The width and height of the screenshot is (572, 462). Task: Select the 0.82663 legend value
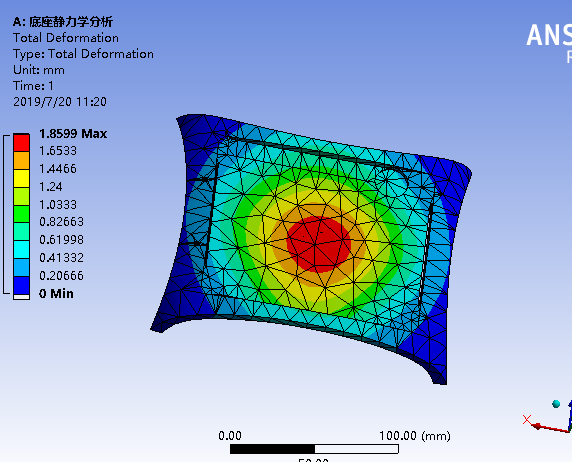point(61,222)
